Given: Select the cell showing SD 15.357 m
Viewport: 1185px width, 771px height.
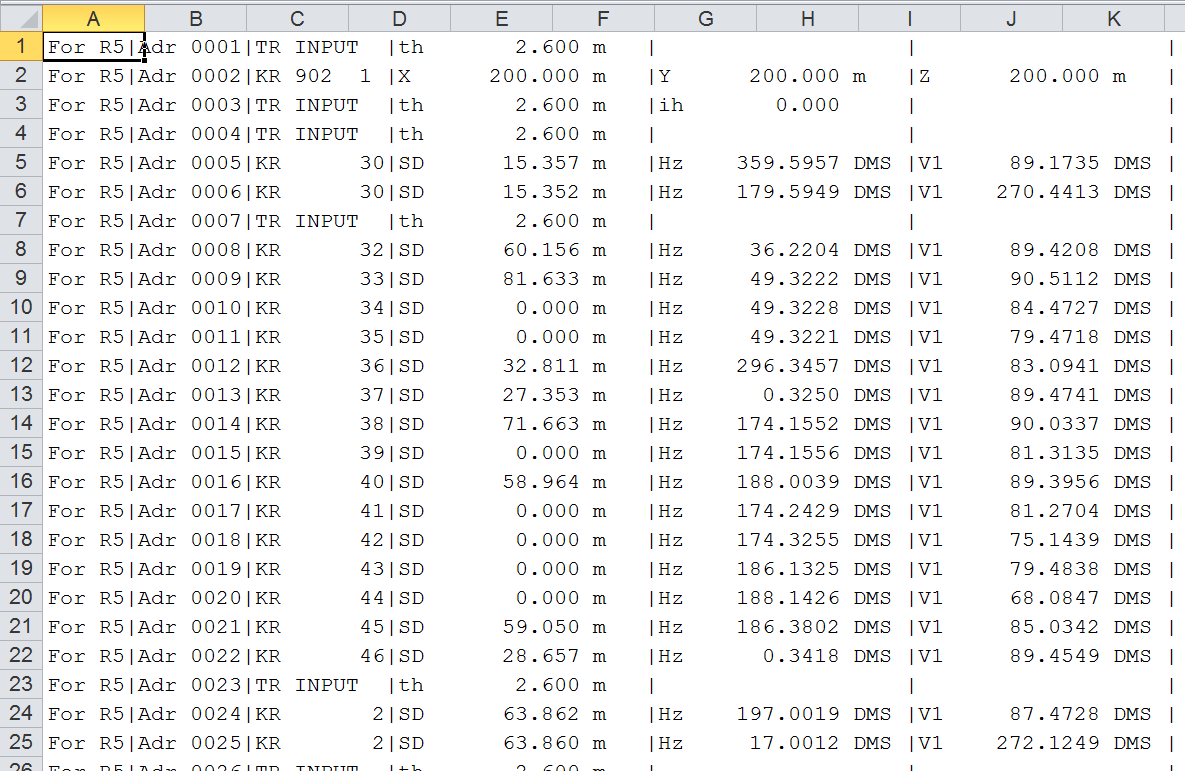Looking at the screenshot, I should coord(540,163).
